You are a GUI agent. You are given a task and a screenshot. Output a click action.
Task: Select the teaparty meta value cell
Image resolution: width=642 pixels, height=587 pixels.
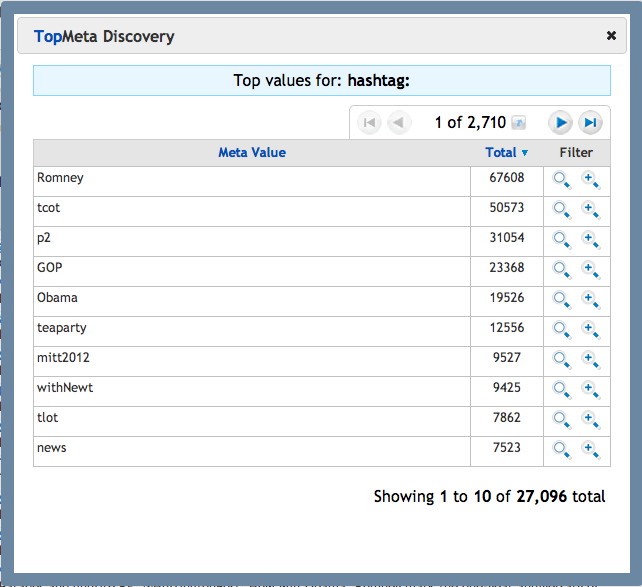click(x=252, y=331)
